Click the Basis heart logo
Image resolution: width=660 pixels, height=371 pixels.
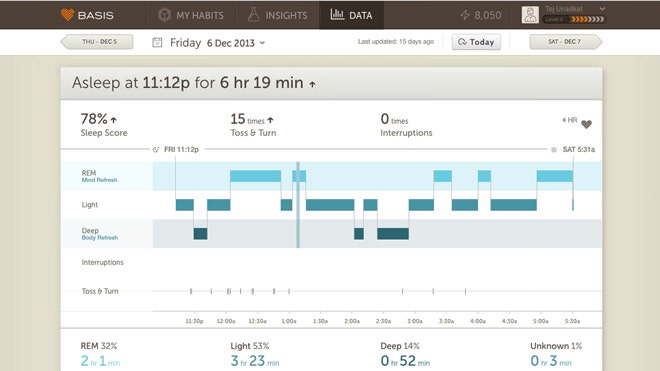click(67, 15)
